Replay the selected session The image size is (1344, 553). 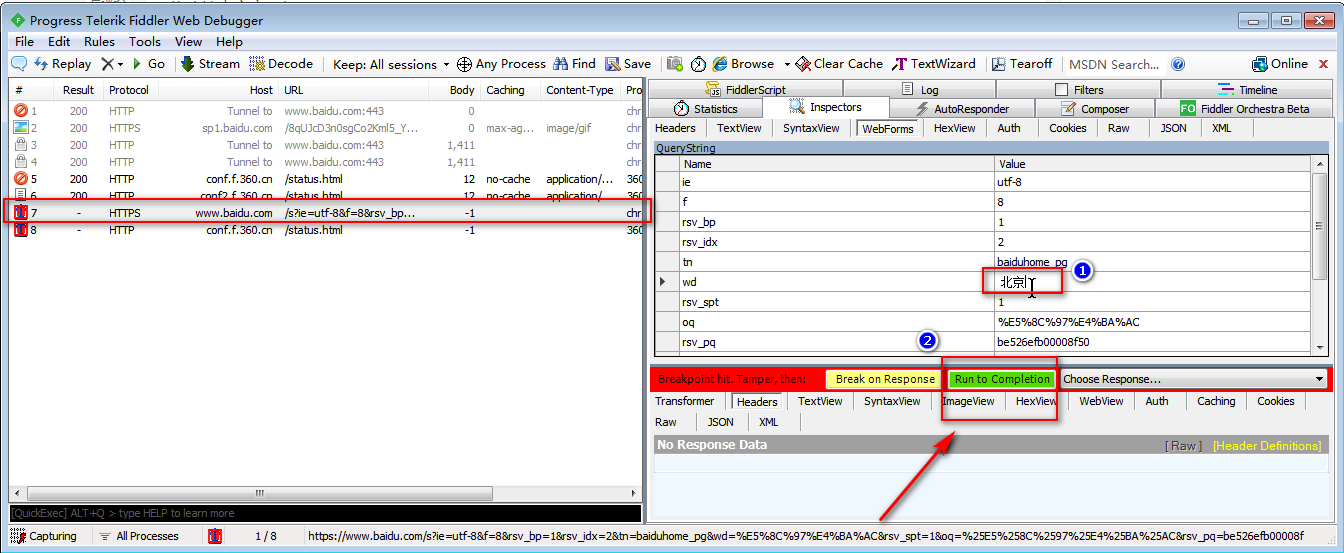pos(62,64)
